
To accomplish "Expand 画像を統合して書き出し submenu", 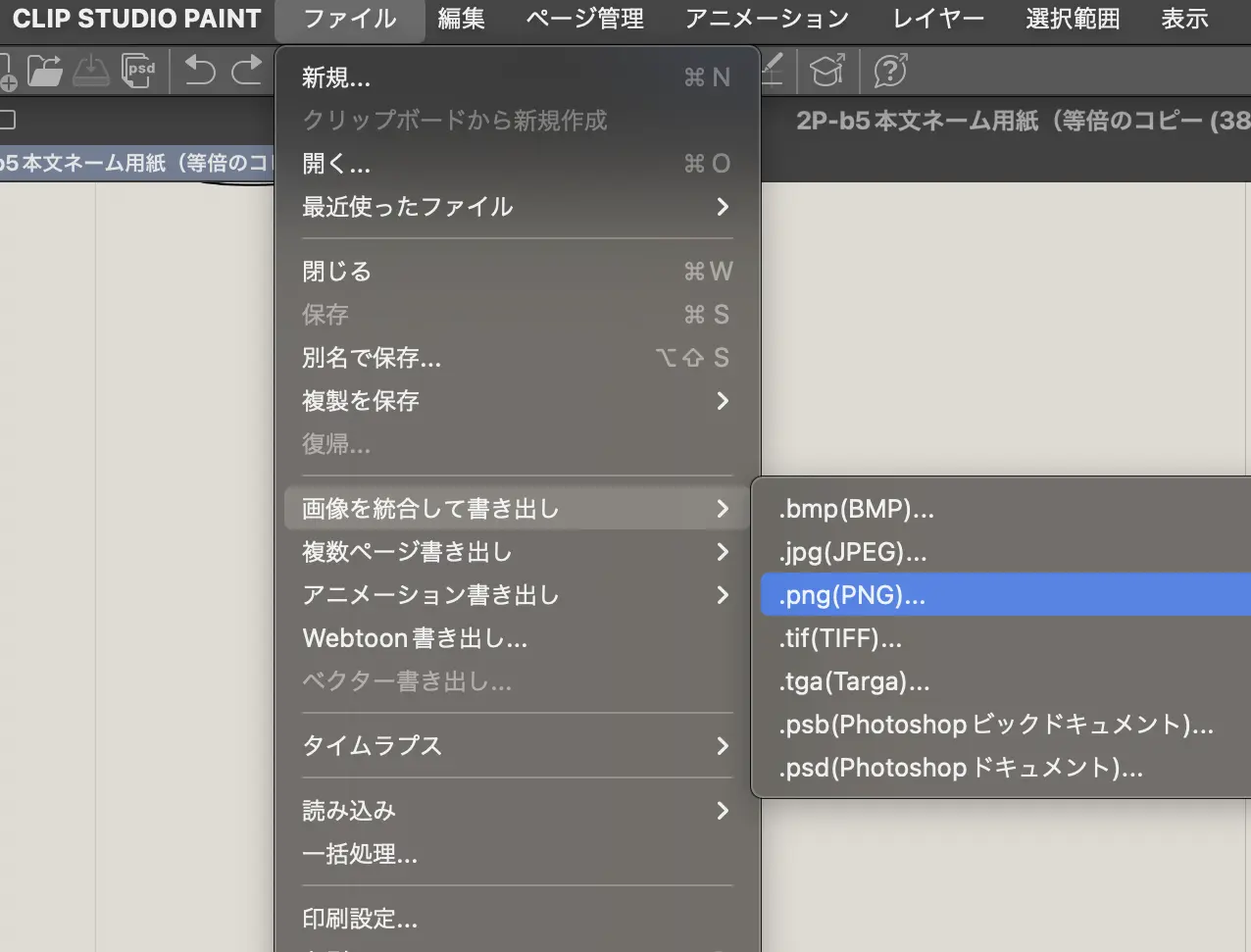I will [x=518, y=509].
